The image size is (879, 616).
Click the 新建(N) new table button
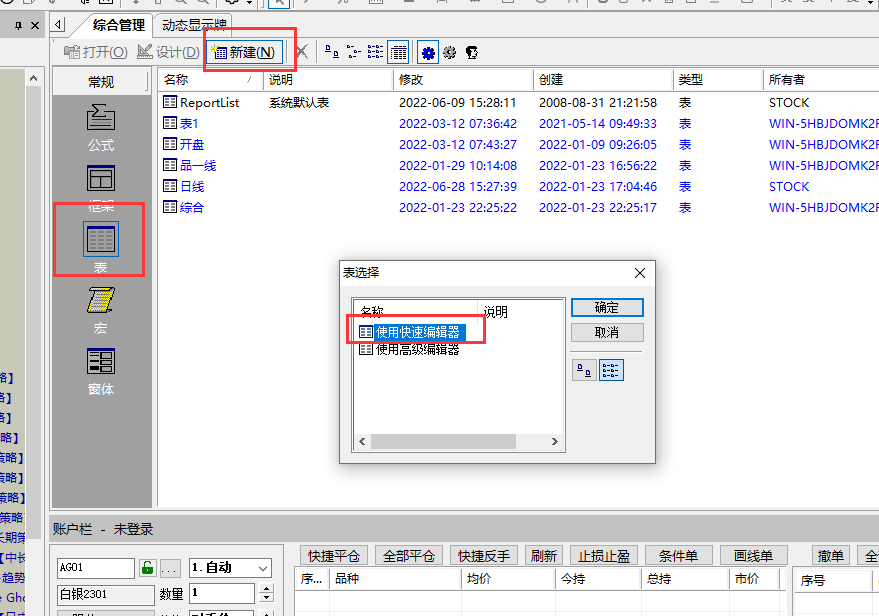245,53
